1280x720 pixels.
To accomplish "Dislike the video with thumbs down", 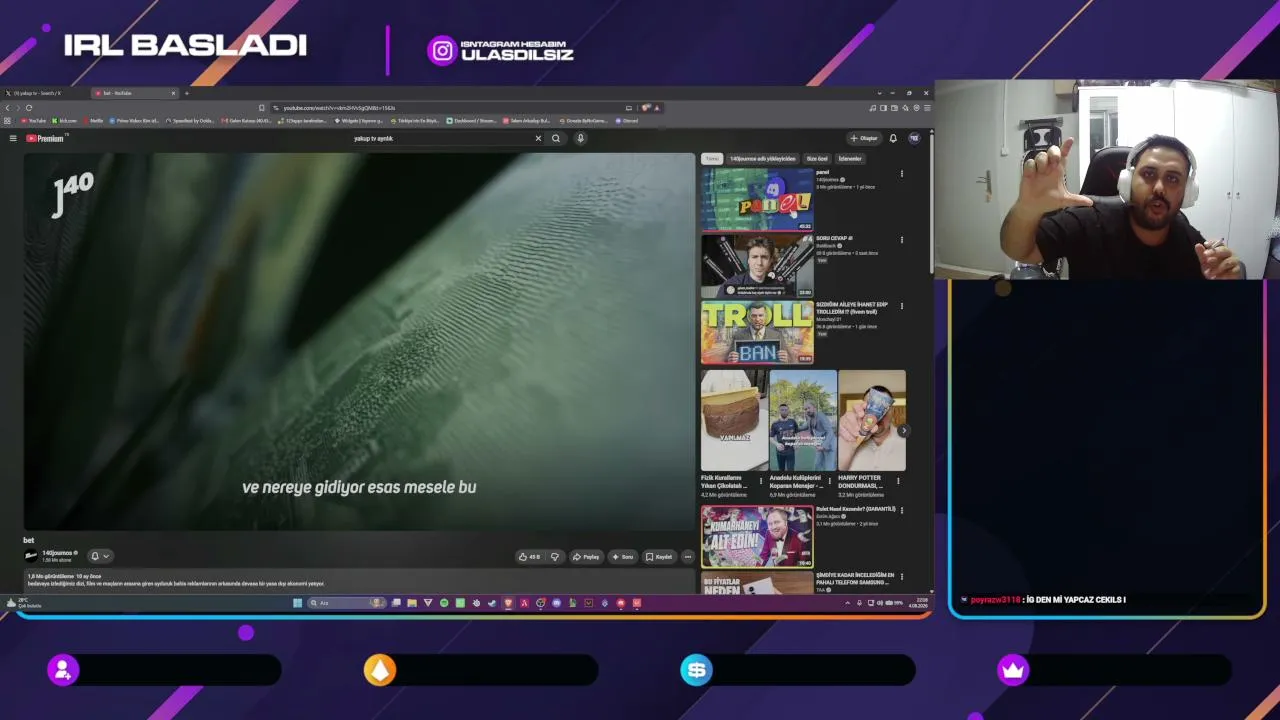I will pos(555,557).
